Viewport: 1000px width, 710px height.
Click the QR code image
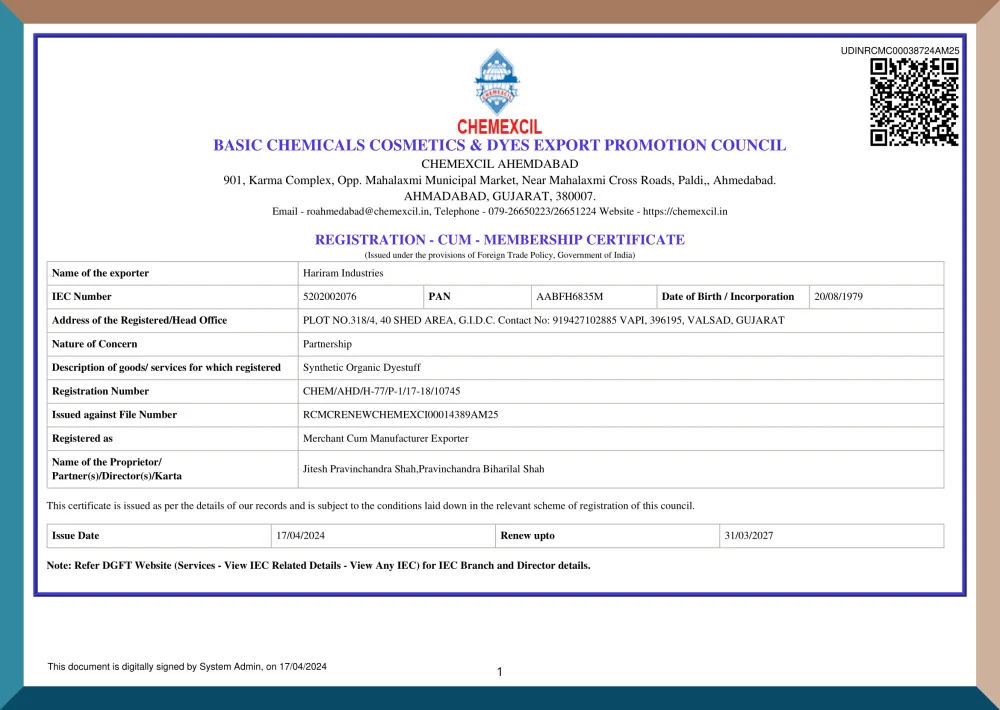click(914, 102)
